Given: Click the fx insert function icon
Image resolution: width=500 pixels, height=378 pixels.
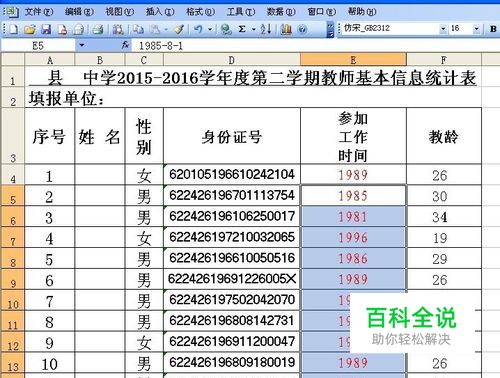Looking at the screenshot, I should tap(125, 45).
